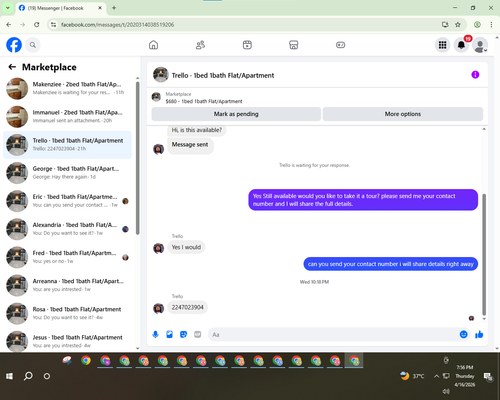Click More options button
This screenshot has height=400, width=500.
tap(403, 114)
